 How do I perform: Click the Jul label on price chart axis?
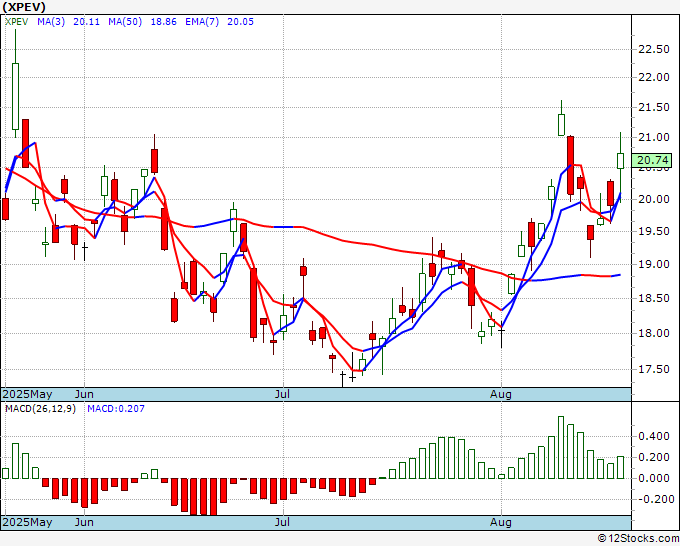coord(282,394)
